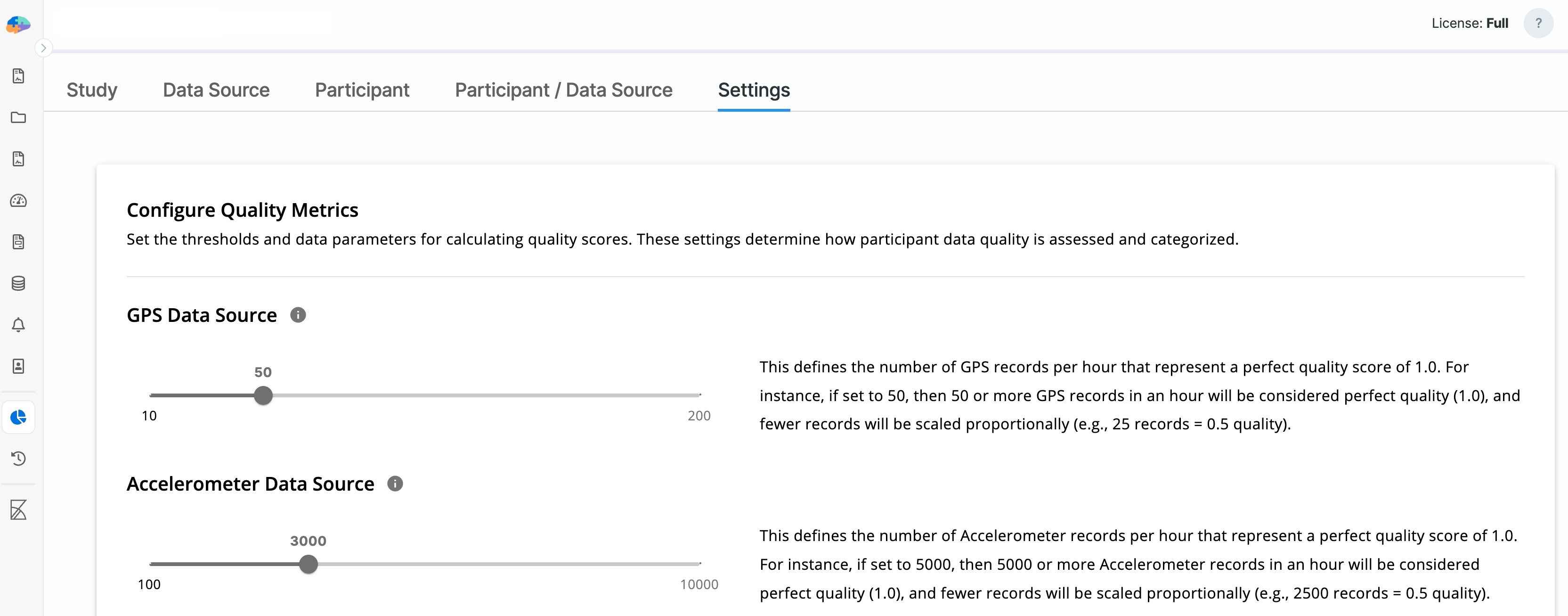
Task: Open the folder icon in the sidebar
Action: (18, 118)
